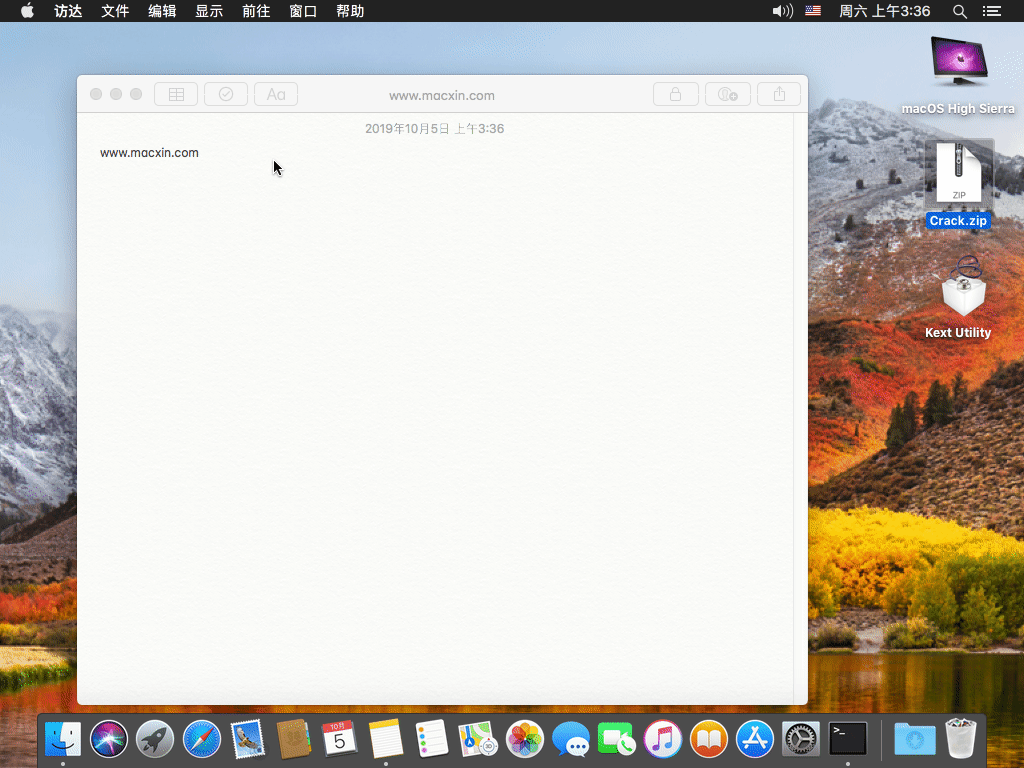
Task: Close the Notes window
Action: [x=96, y=94]
